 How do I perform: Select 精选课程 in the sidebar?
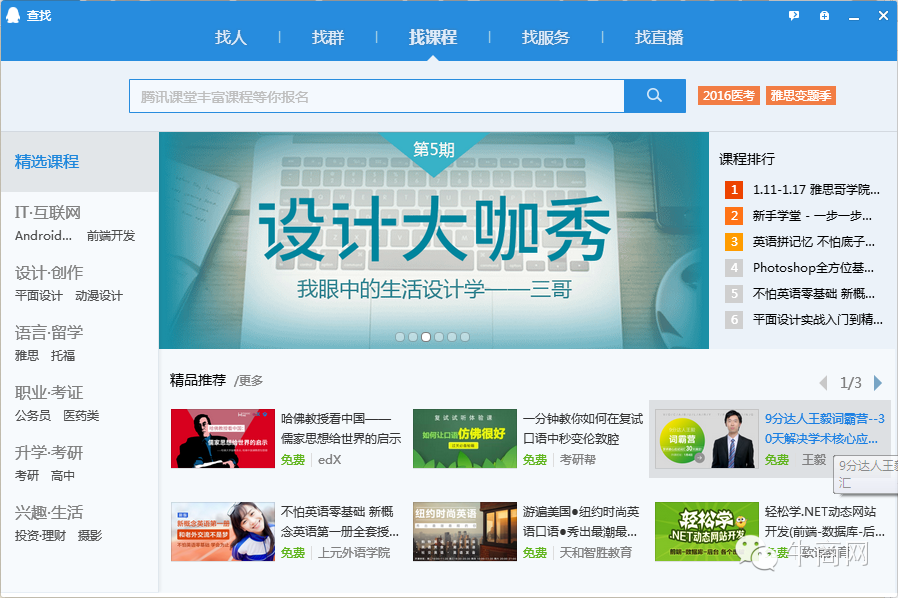click(80, 162)
